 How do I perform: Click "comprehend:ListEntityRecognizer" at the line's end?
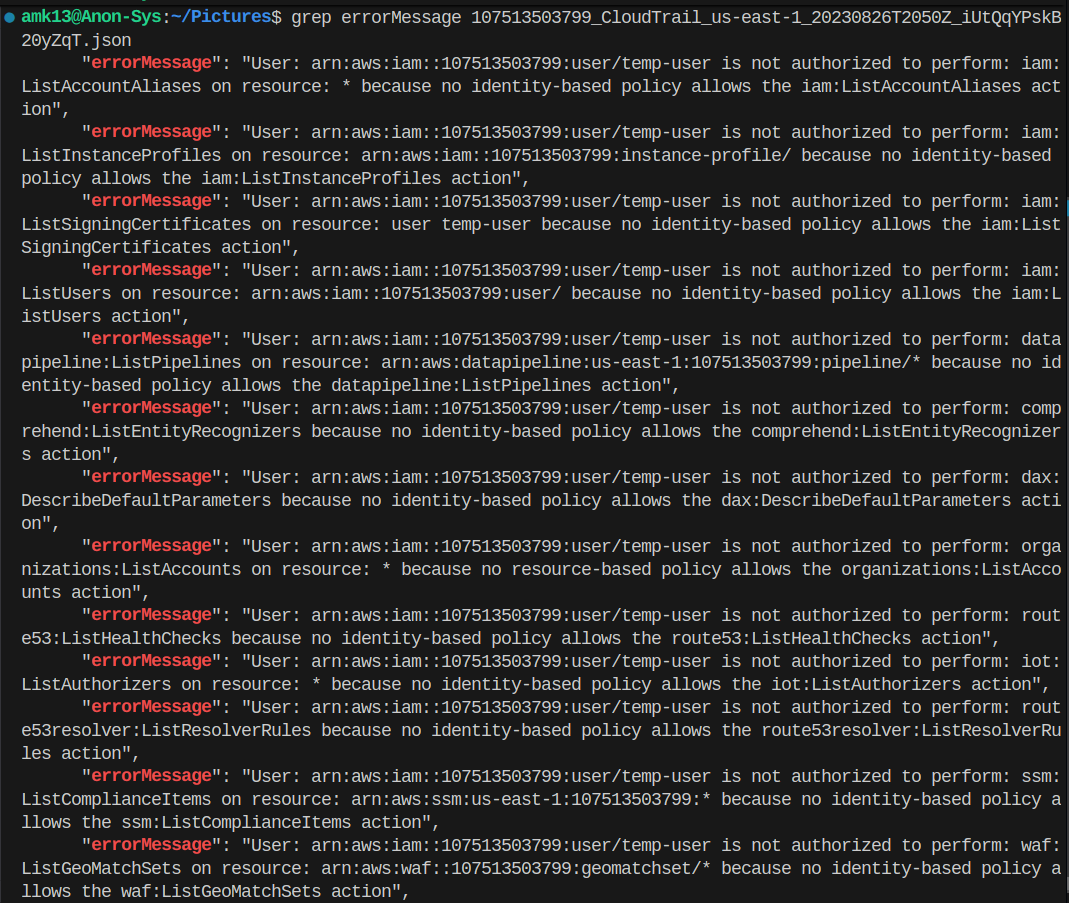tap(906, 431)
